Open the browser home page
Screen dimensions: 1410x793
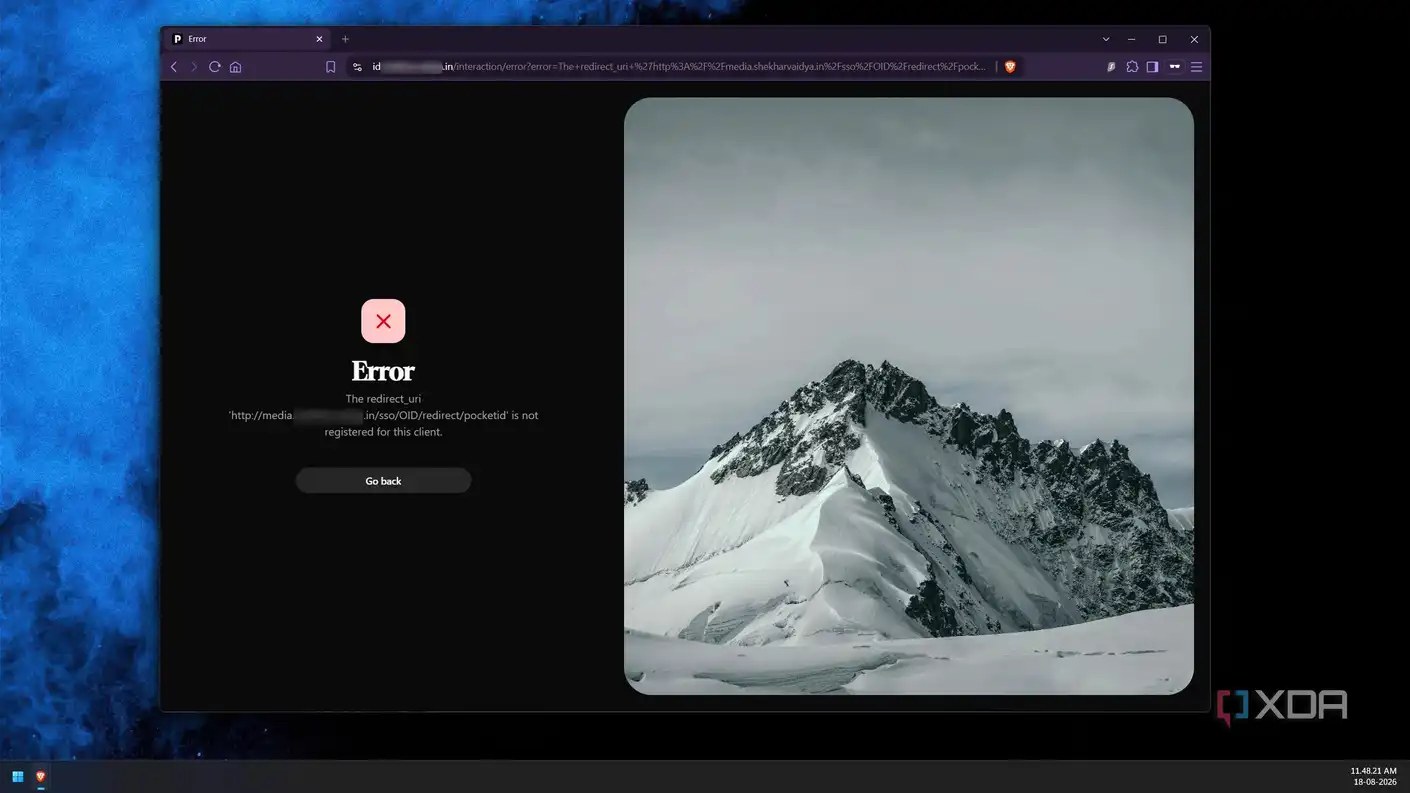(x=235, y=67)
